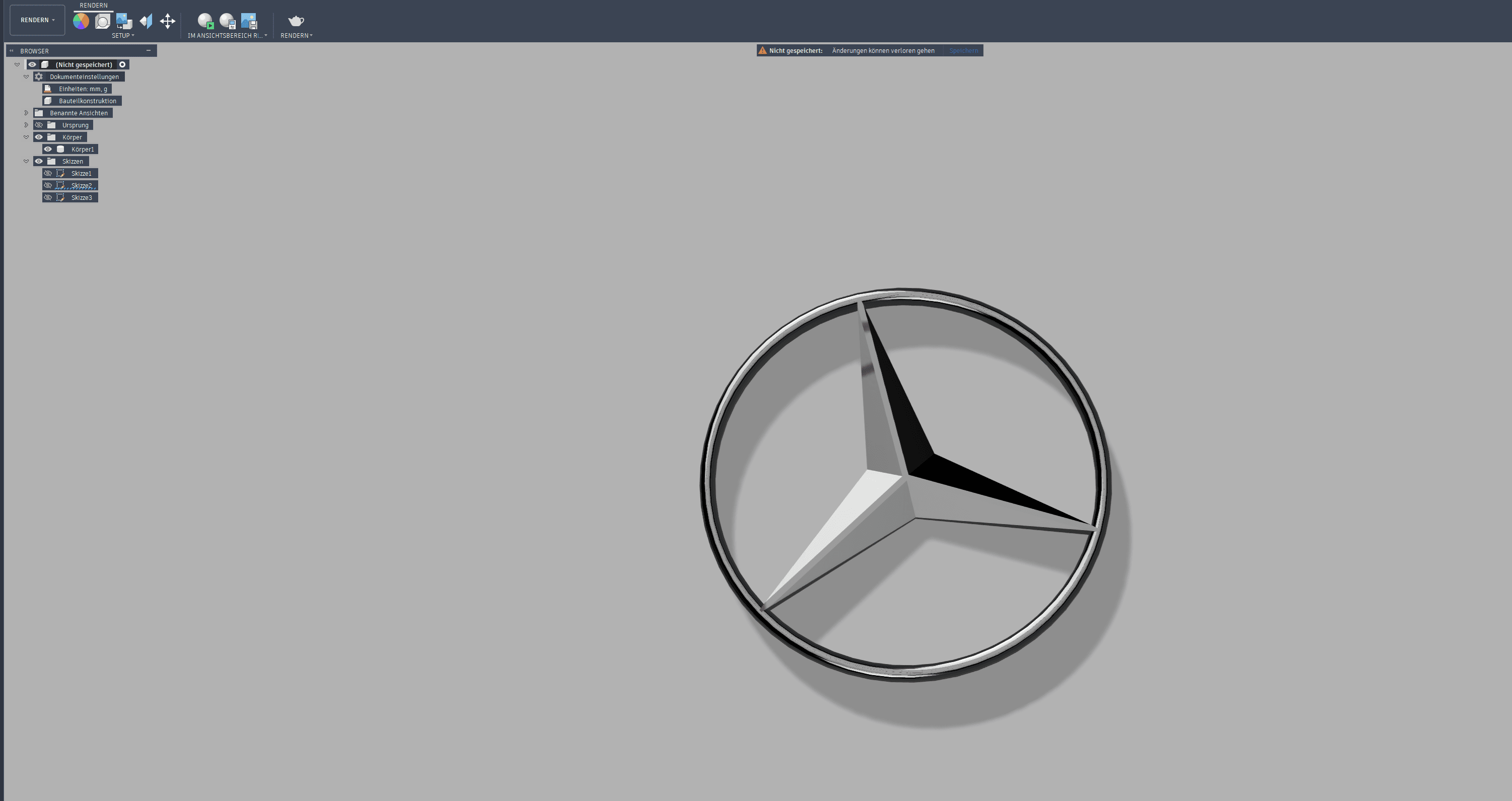This screenshot has width=1512, height=801.
Task: Open the Scene Settings tool
Action: coord(103,21)
